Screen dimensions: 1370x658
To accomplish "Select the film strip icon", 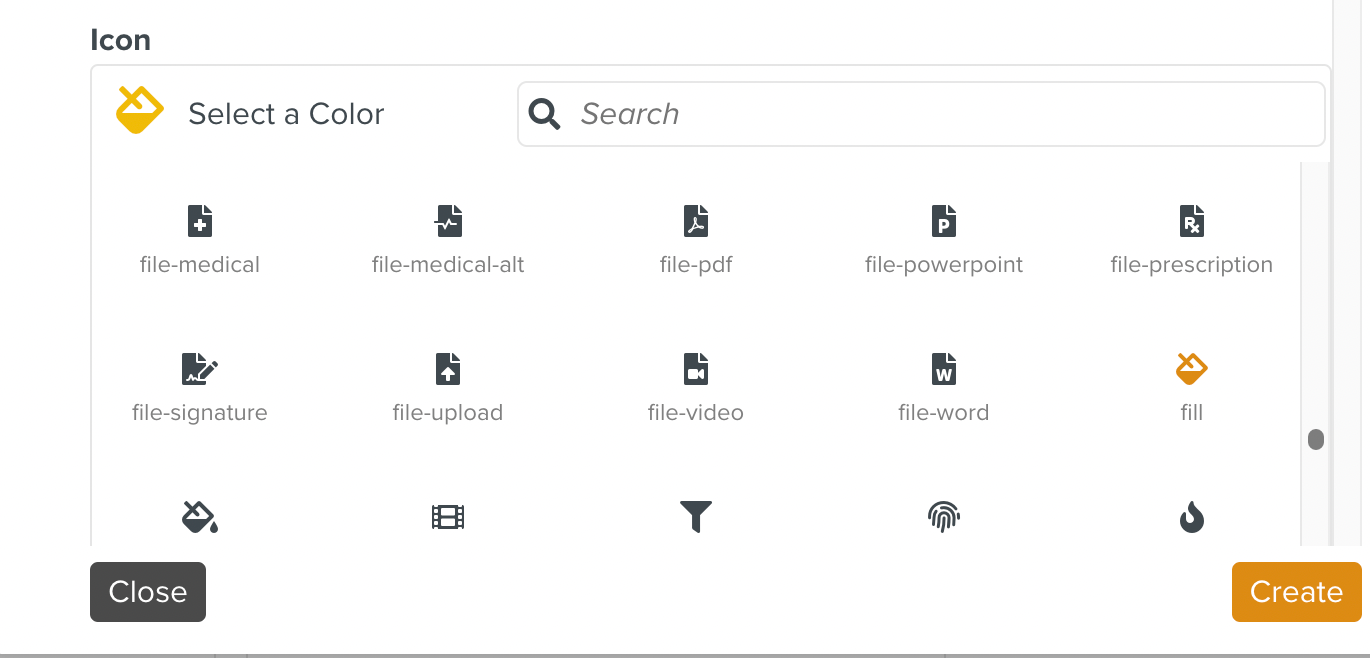I will 448,516.
